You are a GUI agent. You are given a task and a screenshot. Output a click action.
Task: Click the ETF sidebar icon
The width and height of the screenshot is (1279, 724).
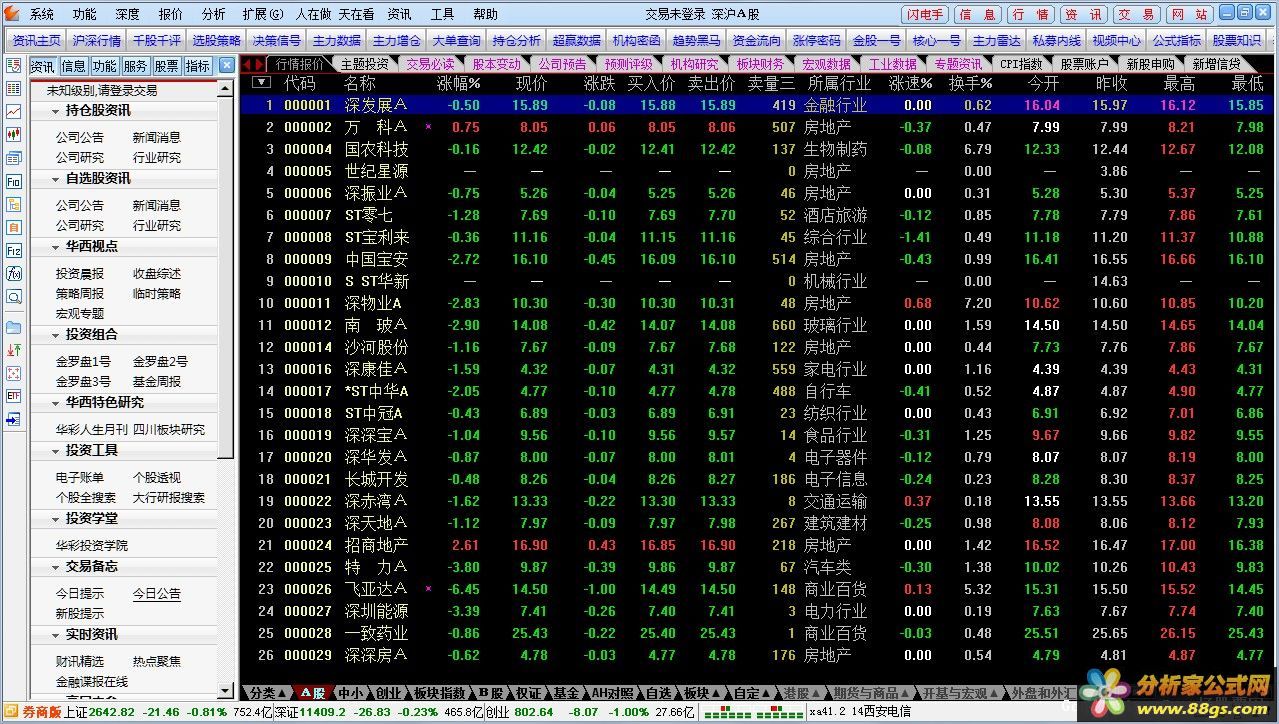click(x=13, y=396)
